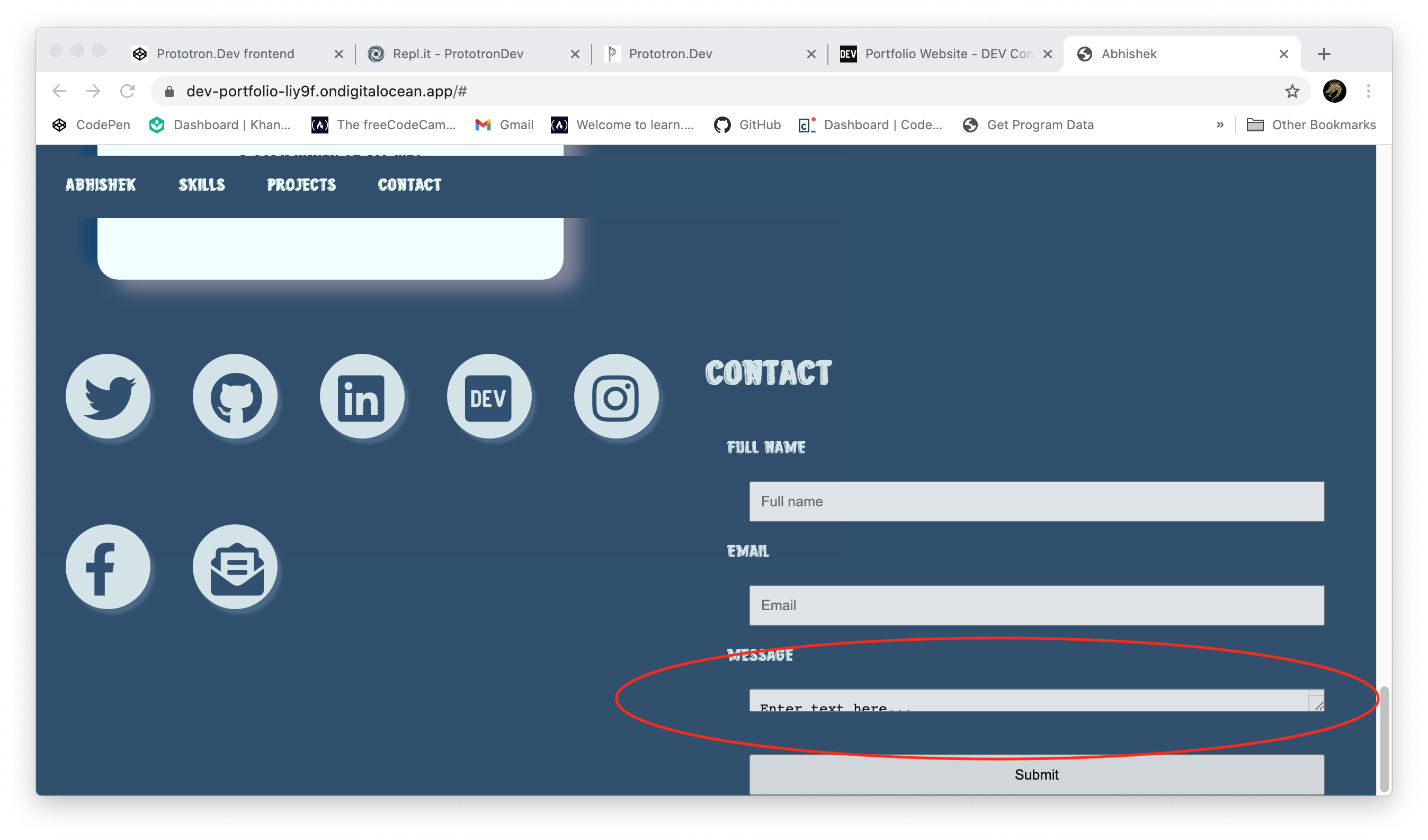Submit the contact form
This screenshot has height=840, width=1428.
(x=1037, y=774)
